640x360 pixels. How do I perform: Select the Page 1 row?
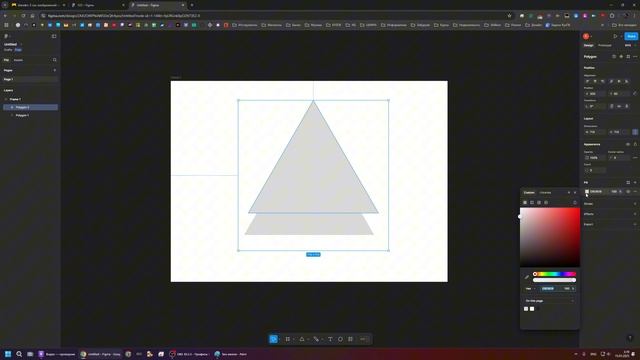30,80
